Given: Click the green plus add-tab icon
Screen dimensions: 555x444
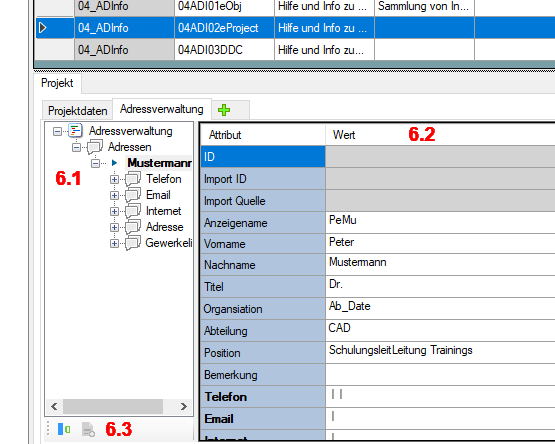Looking at the screenshot, I should tap(224, 110).
